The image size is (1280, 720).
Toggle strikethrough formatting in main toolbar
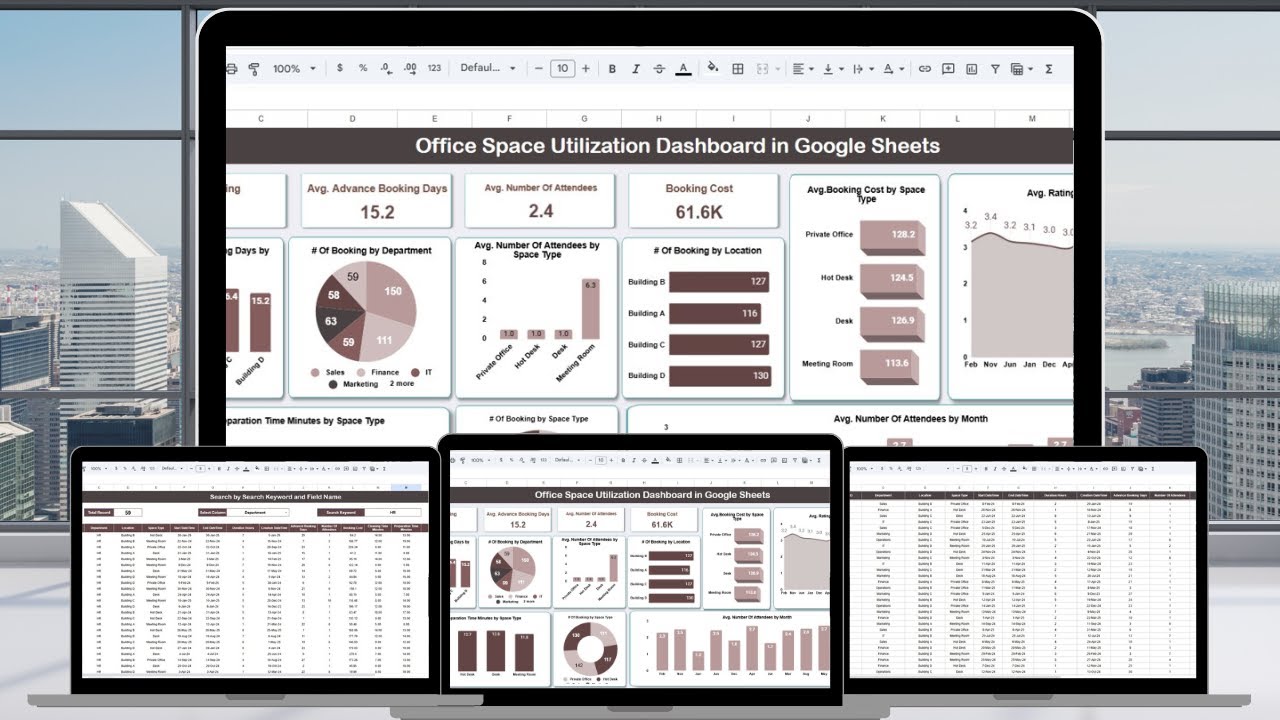(659, 69)
